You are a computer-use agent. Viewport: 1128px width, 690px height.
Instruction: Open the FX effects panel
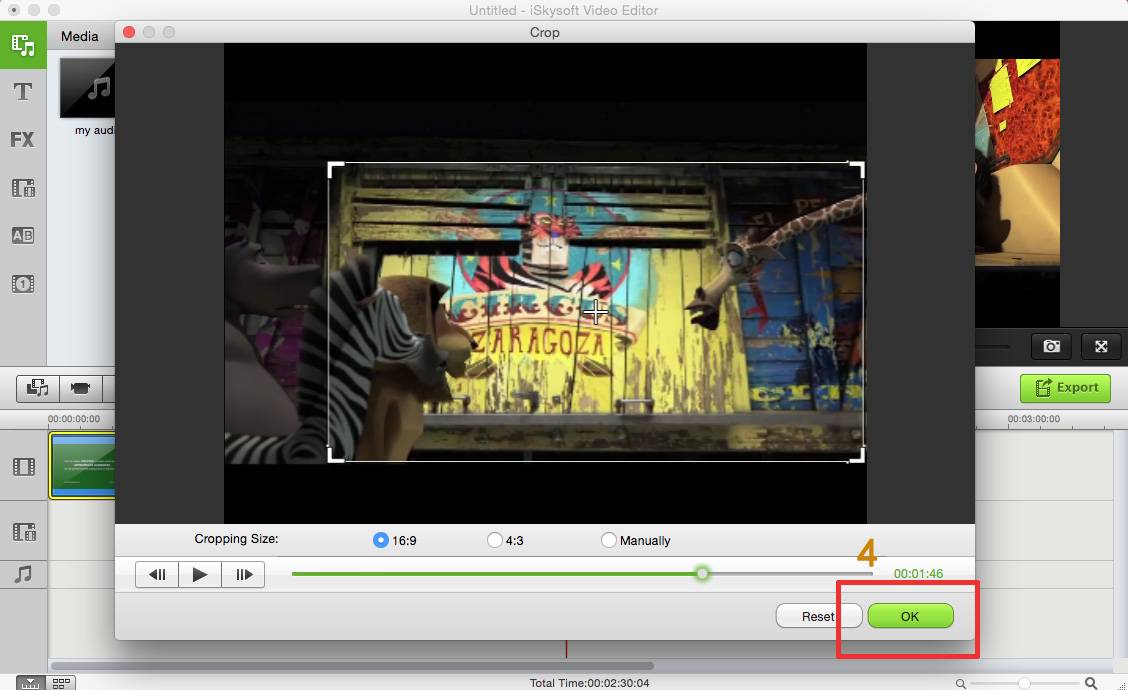(23, 139)
